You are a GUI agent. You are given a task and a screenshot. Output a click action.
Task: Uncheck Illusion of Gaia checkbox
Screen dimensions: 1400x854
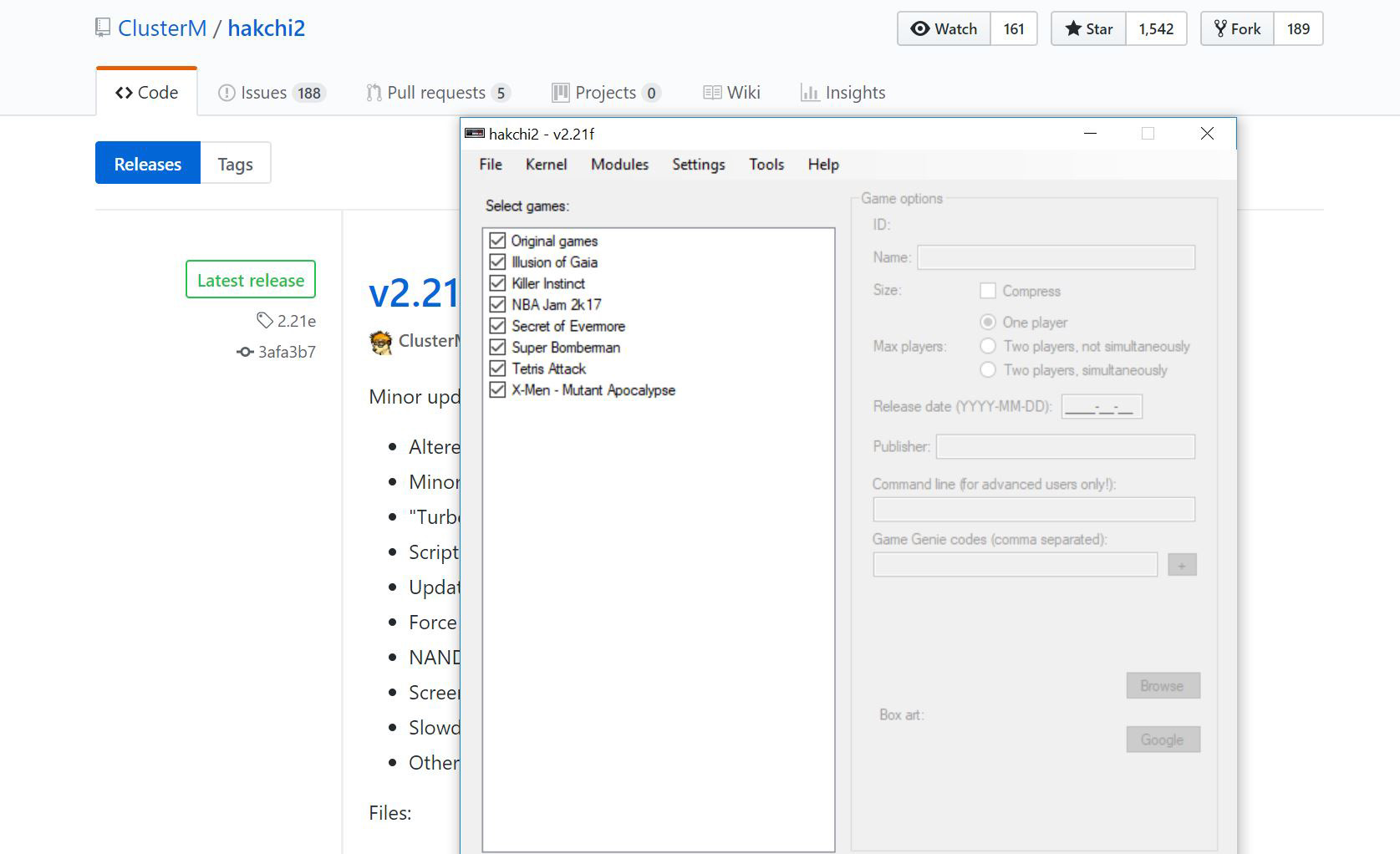point(497,262)
